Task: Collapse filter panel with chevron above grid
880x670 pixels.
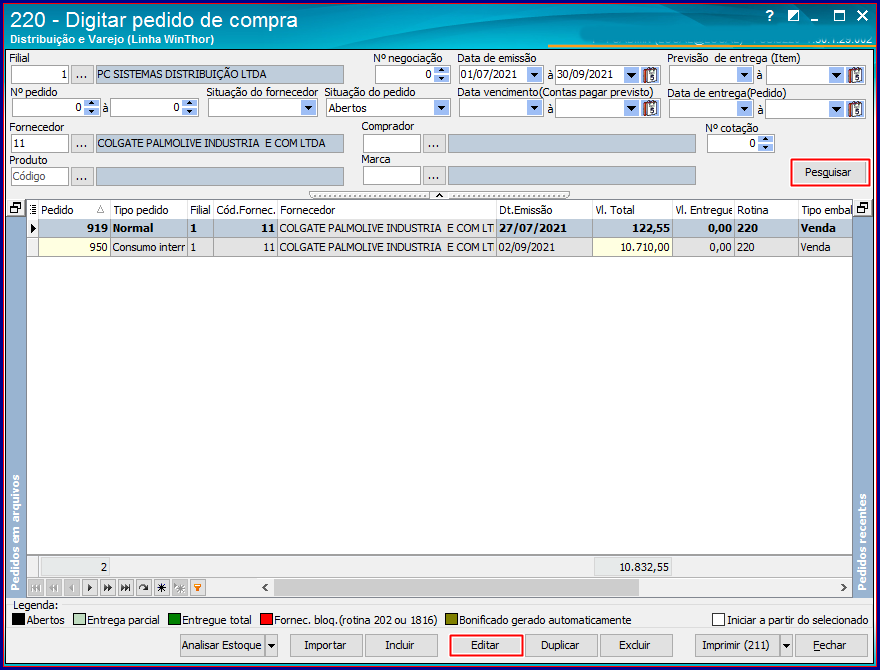Action: tap(439, 195)
